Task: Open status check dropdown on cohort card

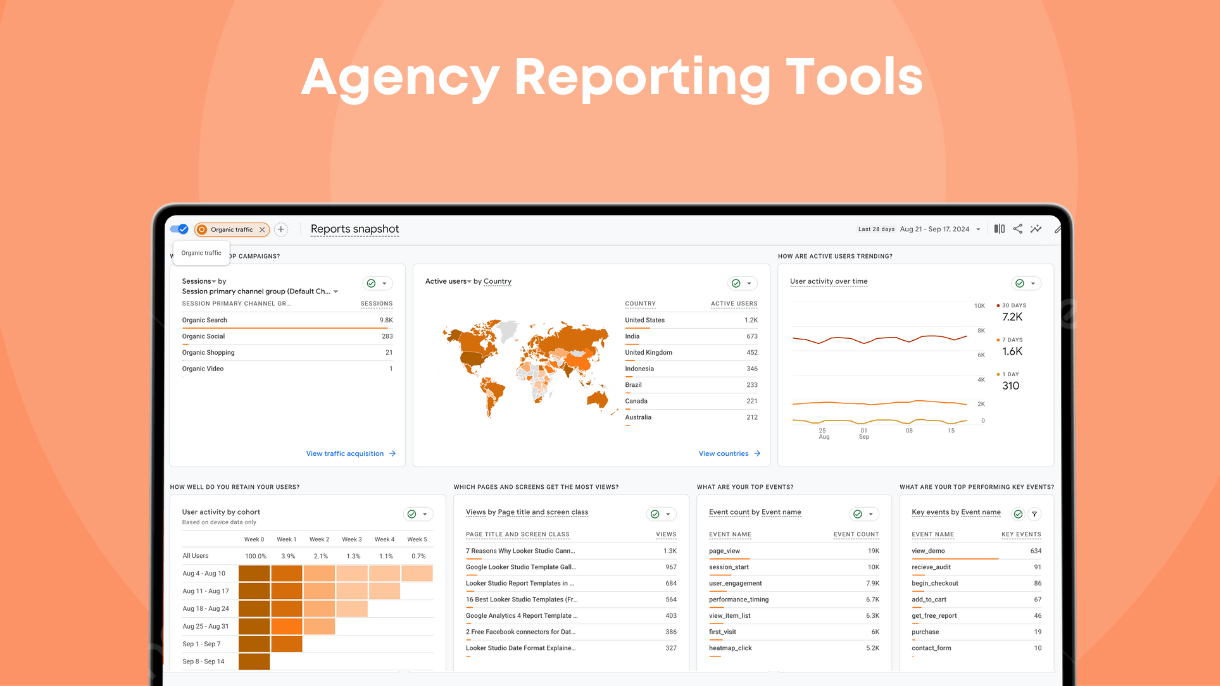Action: pos(418,514)
